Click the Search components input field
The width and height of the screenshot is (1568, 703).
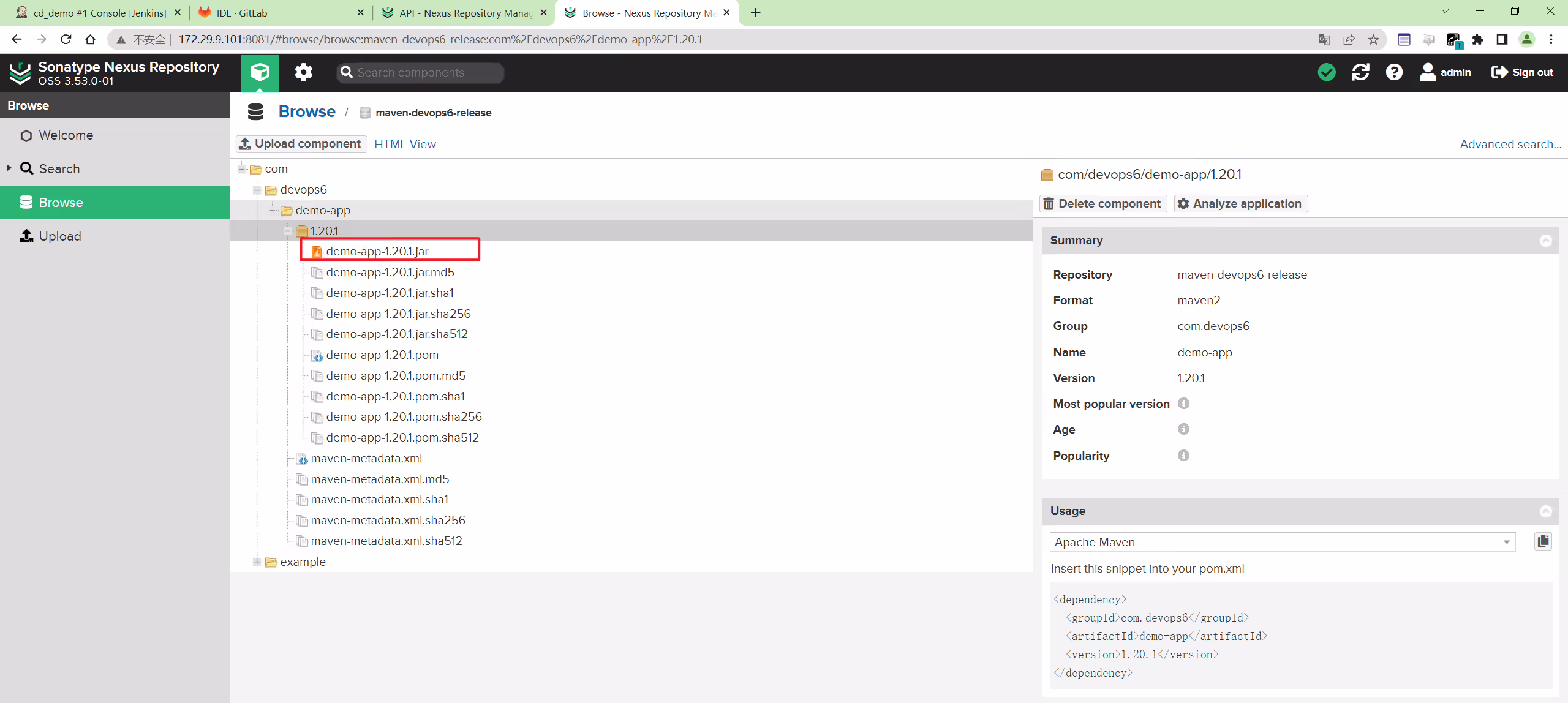pos(420,73)
